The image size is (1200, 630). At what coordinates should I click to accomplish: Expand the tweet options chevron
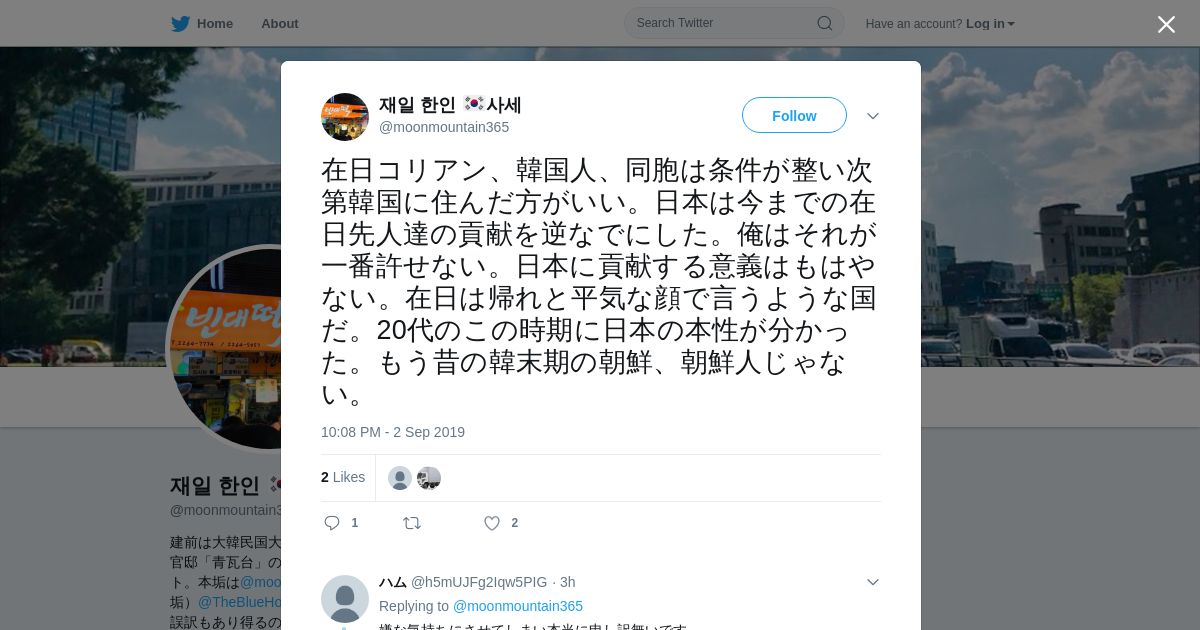pyautogui.click(x=873, y=116)
